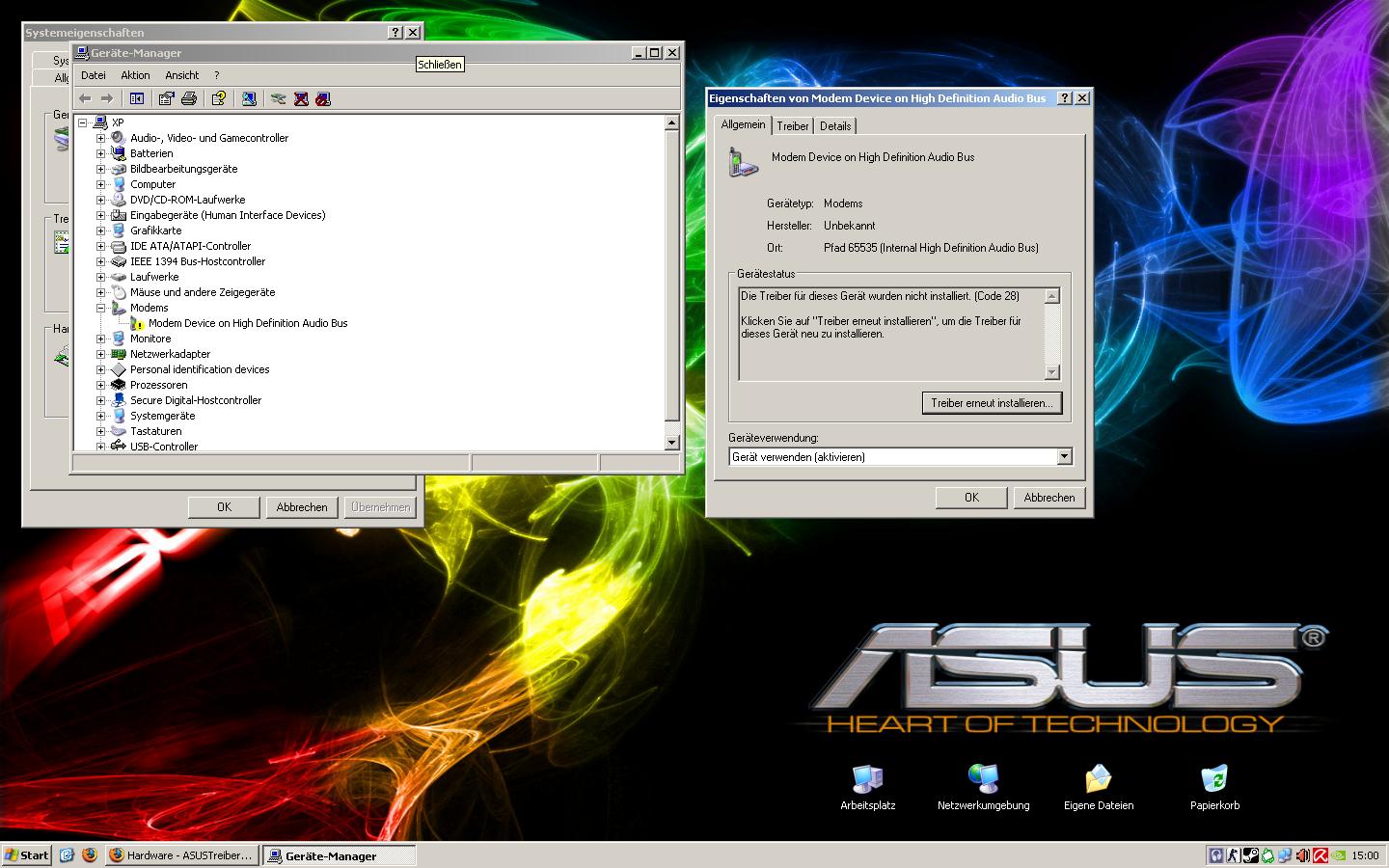Expand the Batterien tree node
The image size is (1389, 868).
point(100,153)
